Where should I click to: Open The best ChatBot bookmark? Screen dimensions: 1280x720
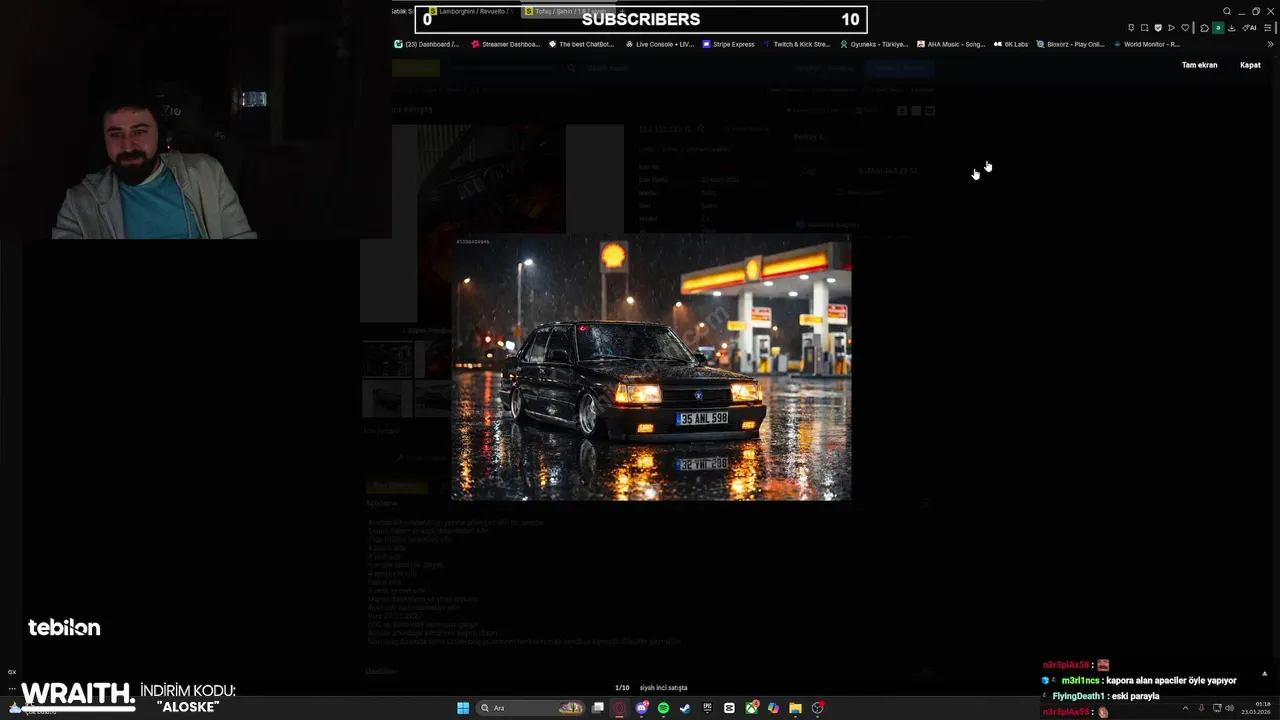(581, 44)
